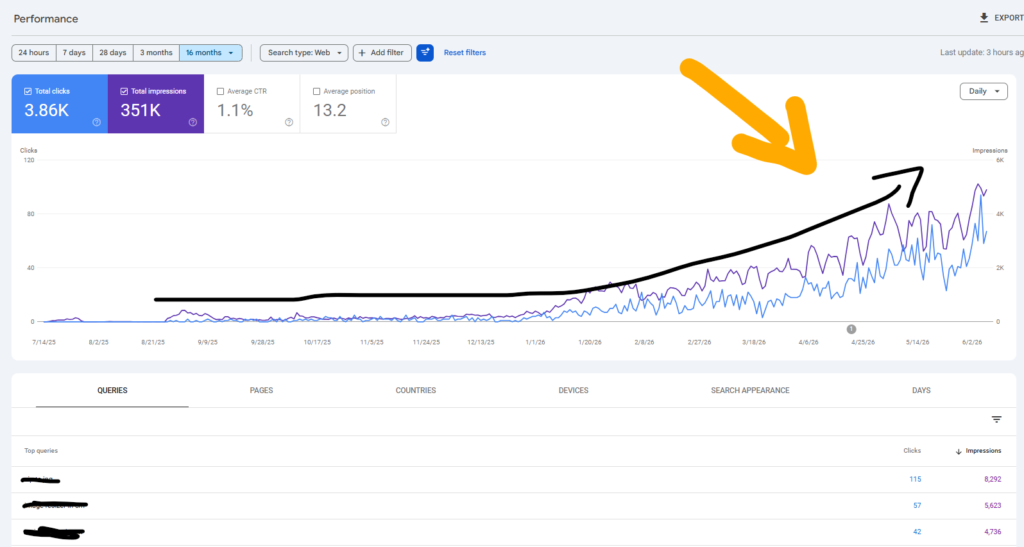
Task: Switch to the Search Appearance tab
Action: point(750,390)
